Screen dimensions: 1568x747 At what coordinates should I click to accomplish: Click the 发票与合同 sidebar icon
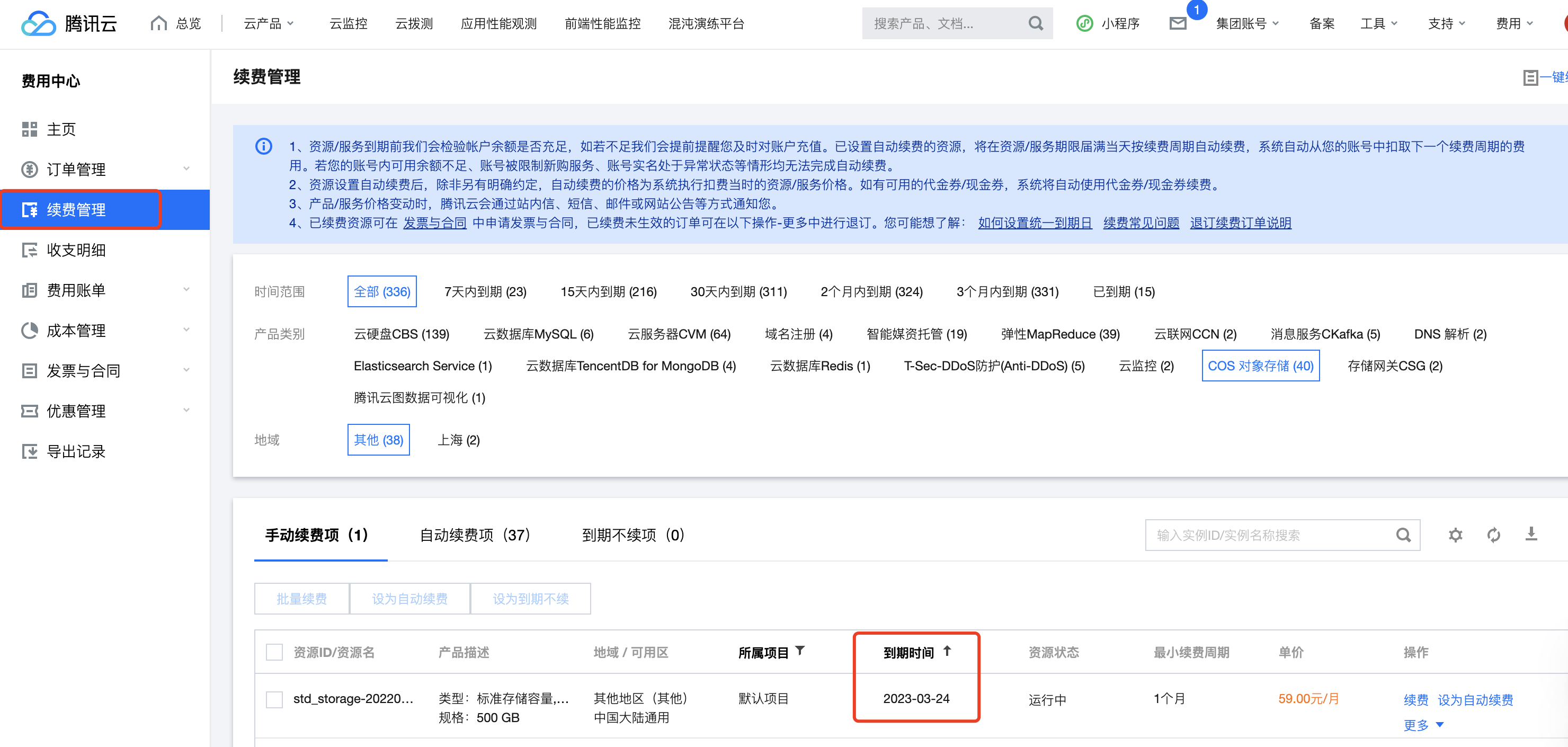pyautogui.click(x=29, y=371)
